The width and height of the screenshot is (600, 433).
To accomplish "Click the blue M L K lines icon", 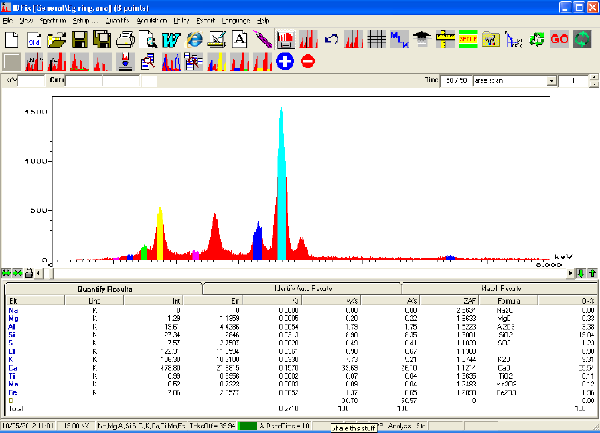I will (x=399, y=39).
